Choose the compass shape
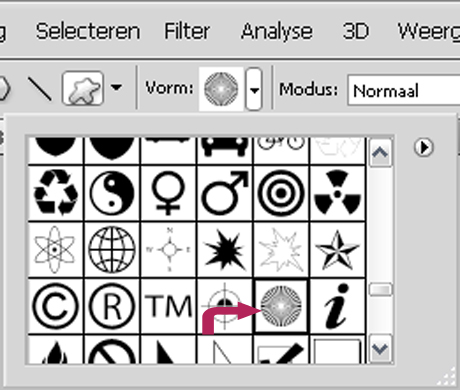 click(x=168, y=249)
